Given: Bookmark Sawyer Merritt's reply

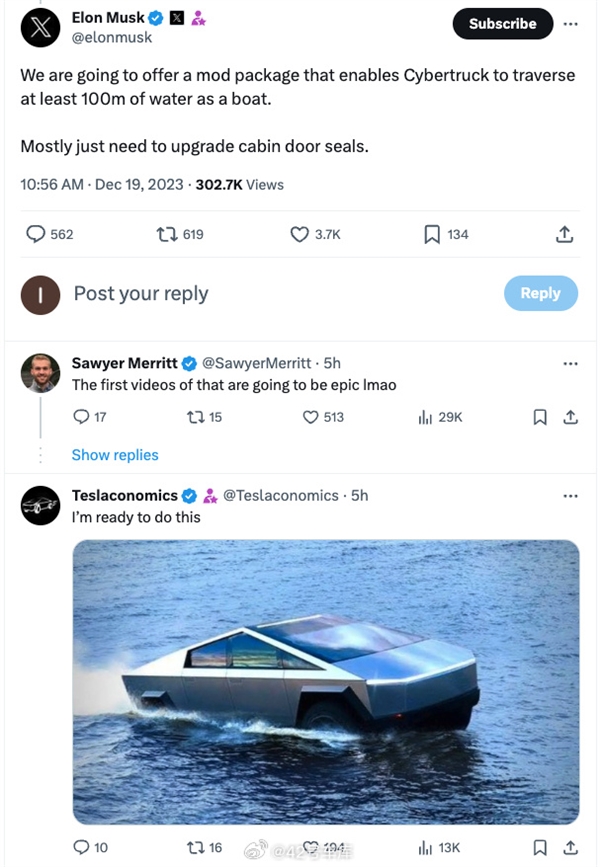Looking at the screenshot, I should pos(540,417).
